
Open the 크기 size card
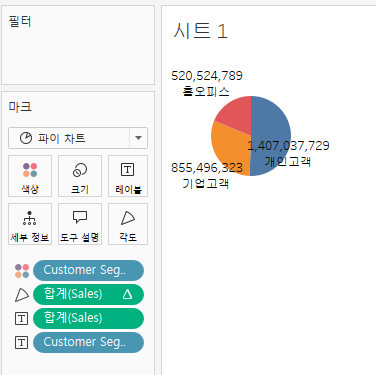click(80, 176)
